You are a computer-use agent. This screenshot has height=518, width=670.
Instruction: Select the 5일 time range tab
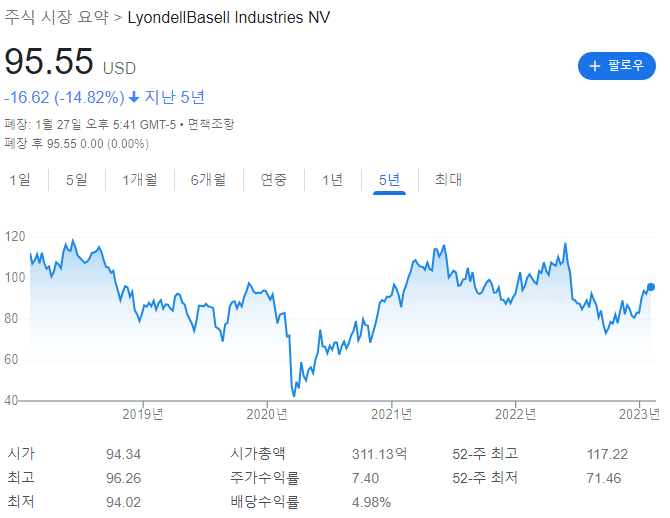[76, 180]
